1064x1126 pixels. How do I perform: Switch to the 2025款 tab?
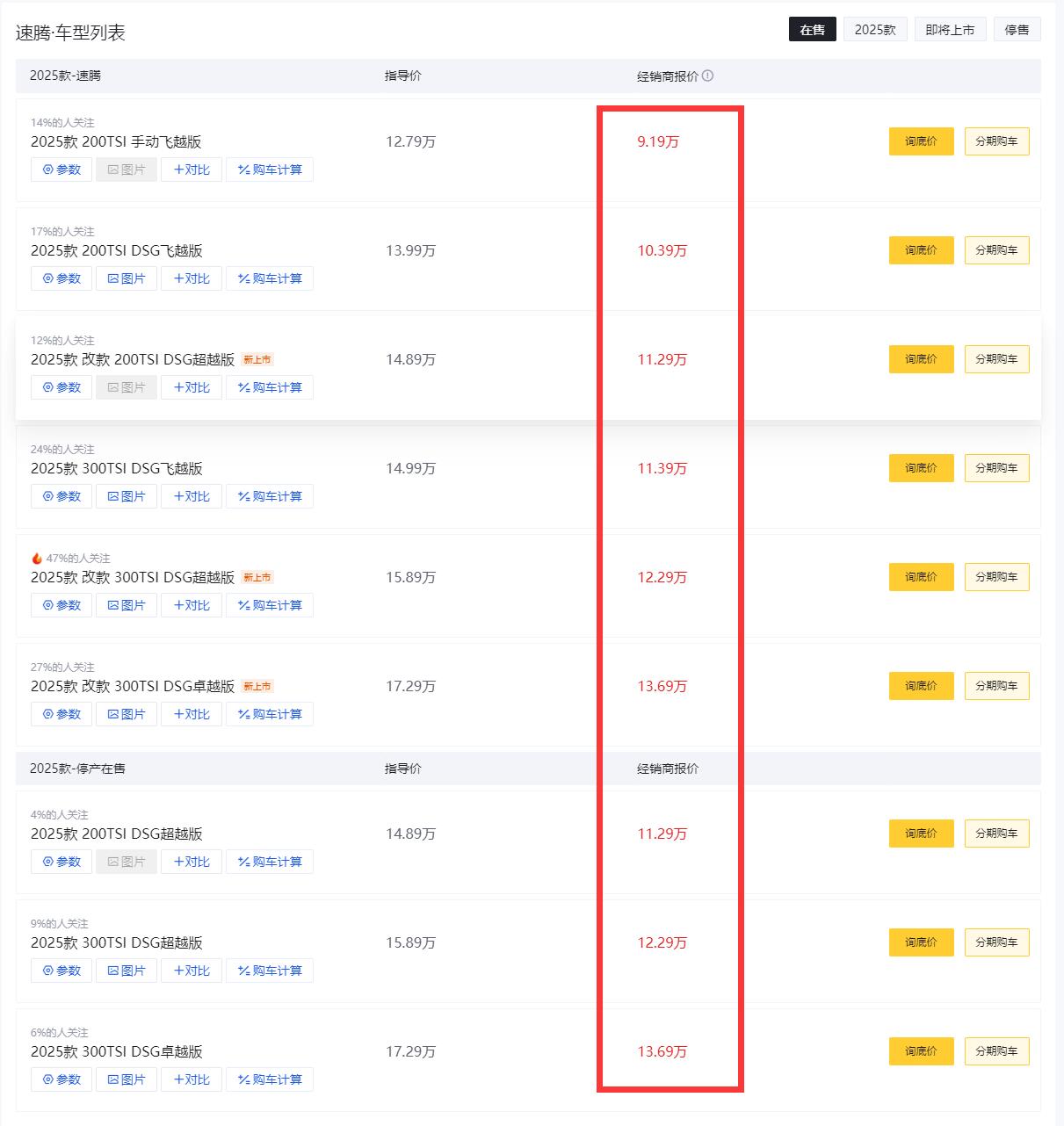[875, 28]
